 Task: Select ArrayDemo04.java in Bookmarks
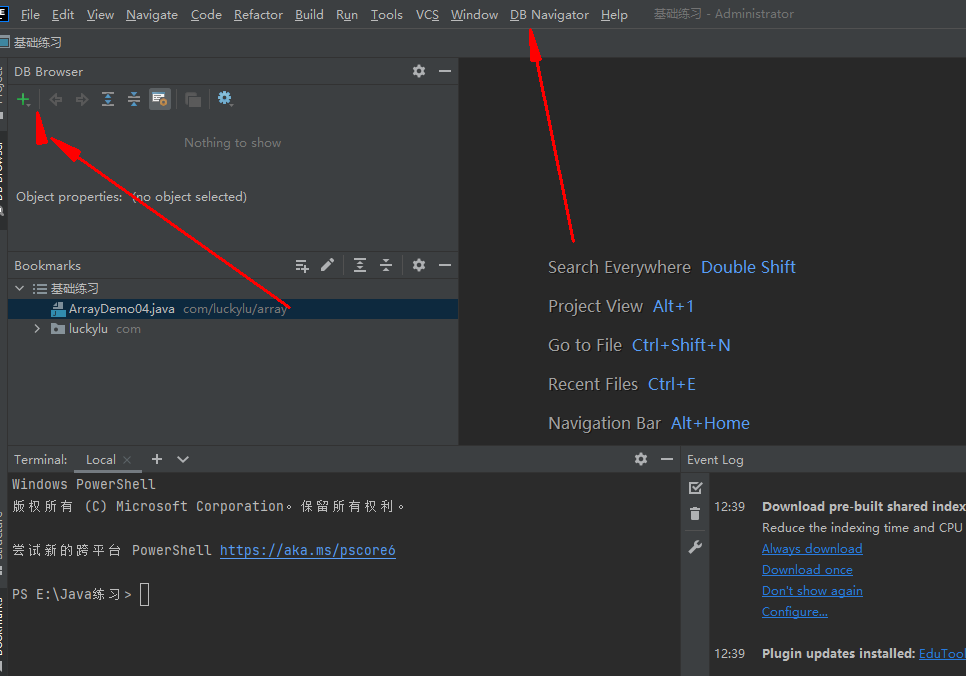coord(121,309)
